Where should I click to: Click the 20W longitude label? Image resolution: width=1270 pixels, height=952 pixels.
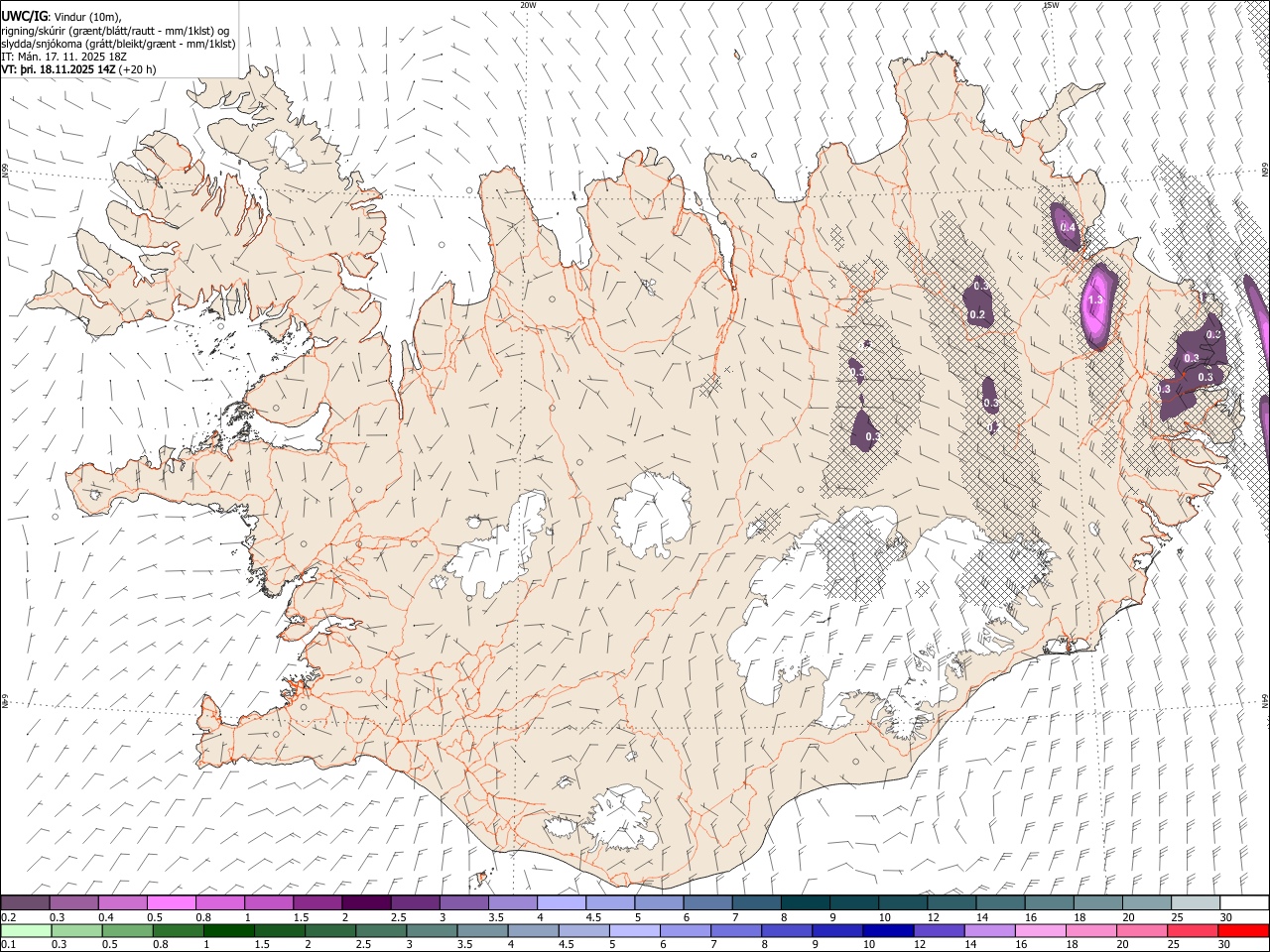(529, 5)
